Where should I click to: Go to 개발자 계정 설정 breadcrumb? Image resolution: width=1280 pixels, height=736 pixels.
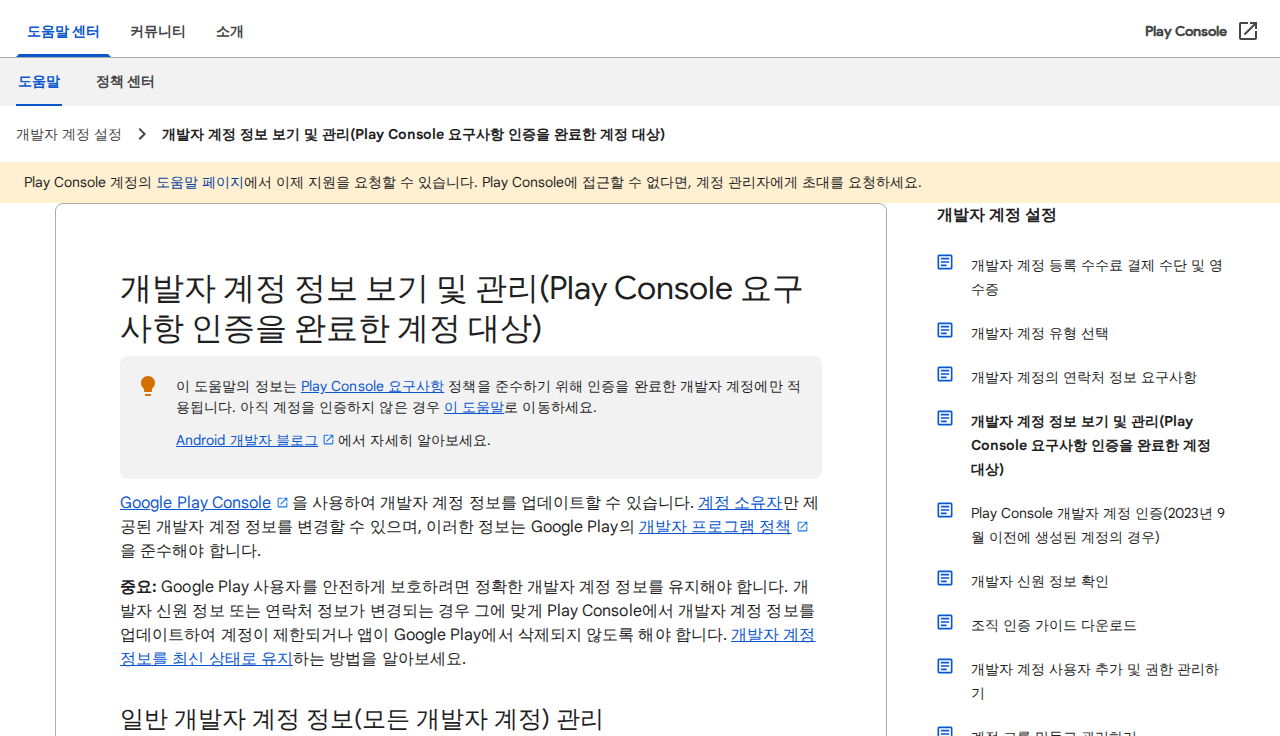point(69,134)
